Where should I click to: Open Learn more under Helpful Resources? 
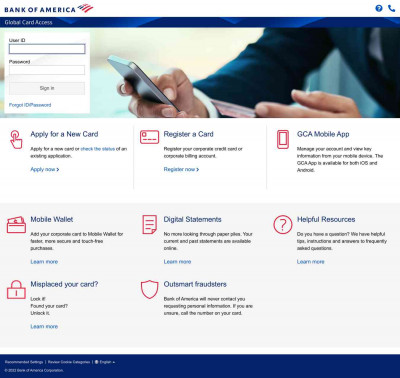click(311, 262)
